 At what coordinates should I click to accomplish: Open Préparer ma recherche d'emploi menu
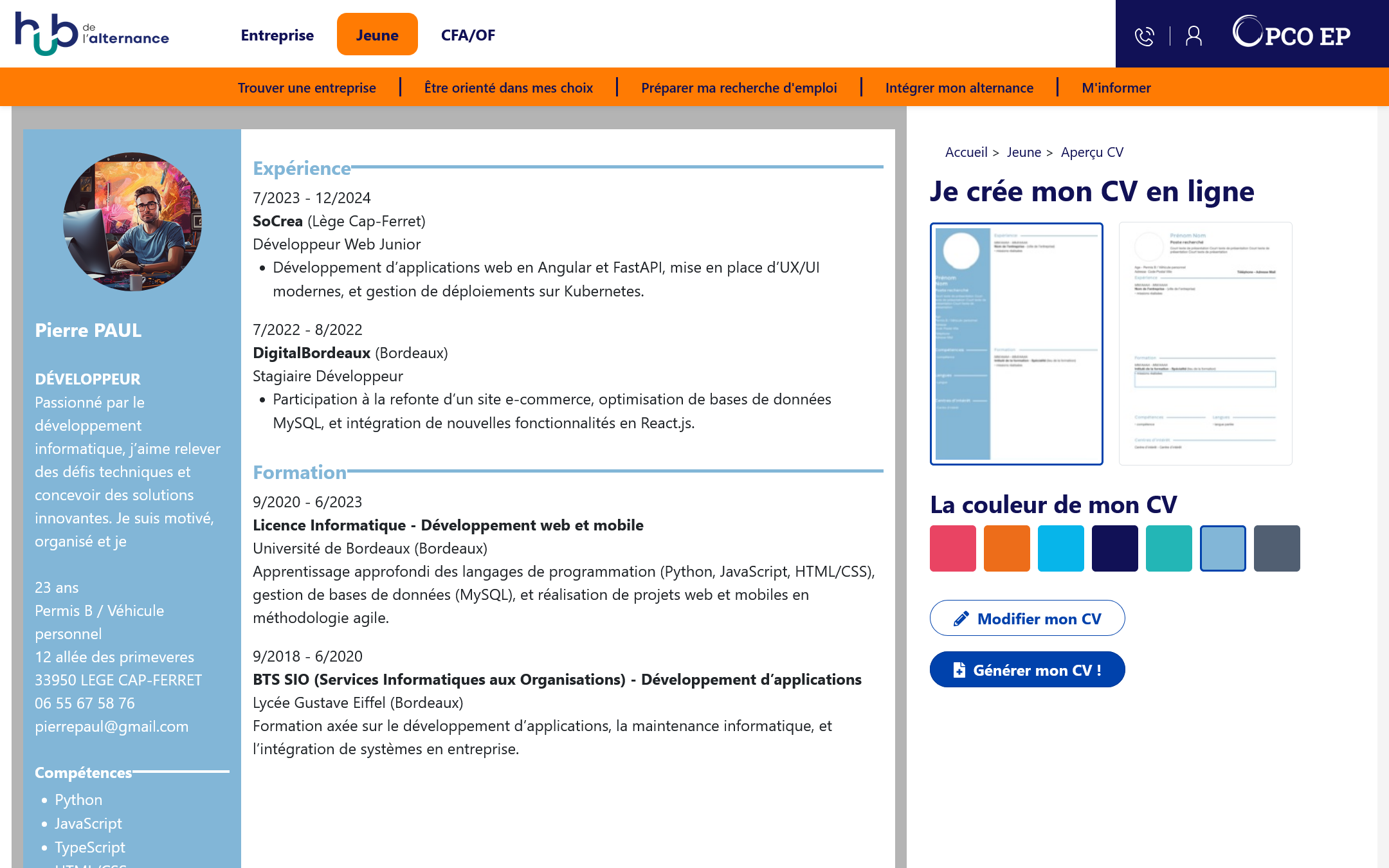[739, 87]
